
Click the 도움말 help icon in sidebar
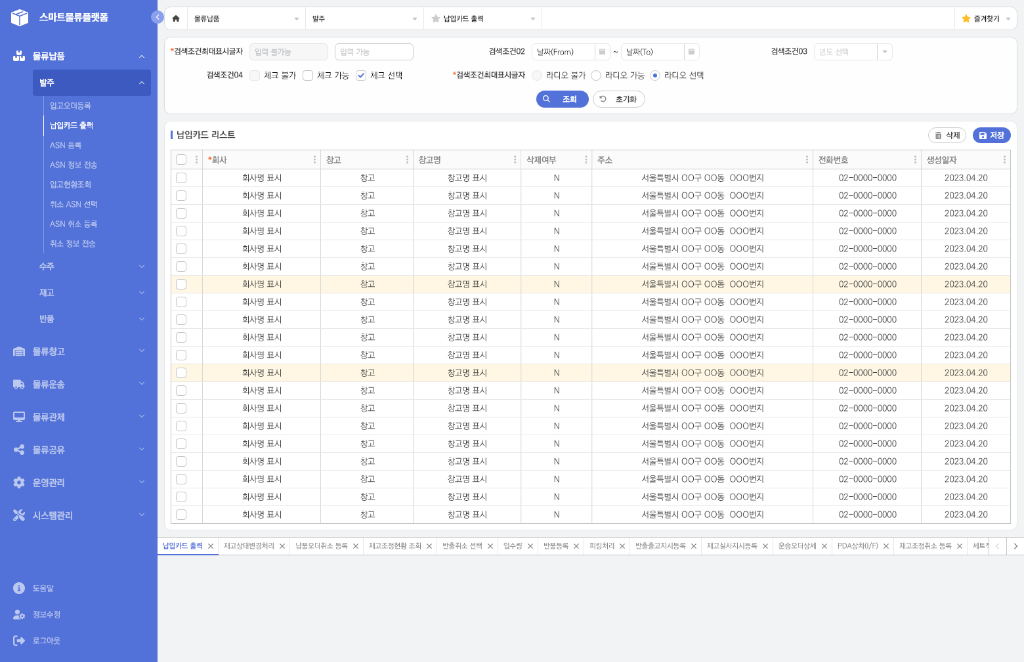[x=19, y=588]
